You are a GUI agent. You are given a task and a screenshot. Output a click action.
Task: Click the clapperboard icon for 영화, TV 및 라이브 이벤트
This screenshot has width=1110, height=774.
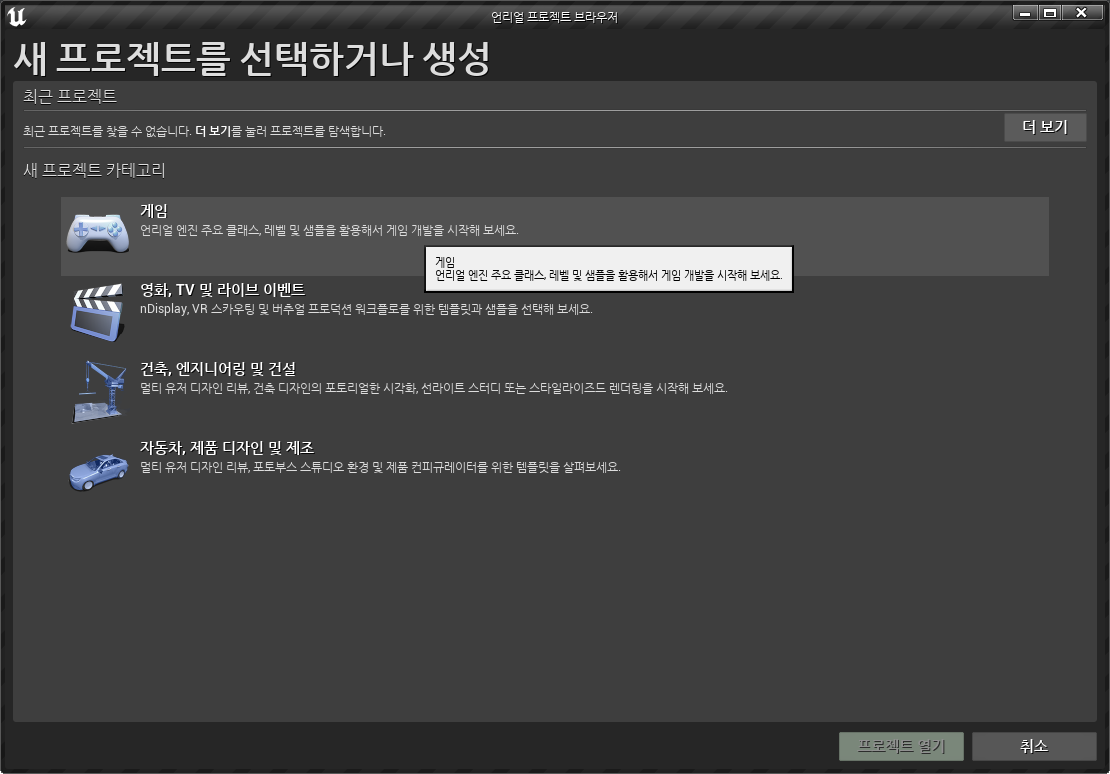pyautogui.click(x=98, y=313)
